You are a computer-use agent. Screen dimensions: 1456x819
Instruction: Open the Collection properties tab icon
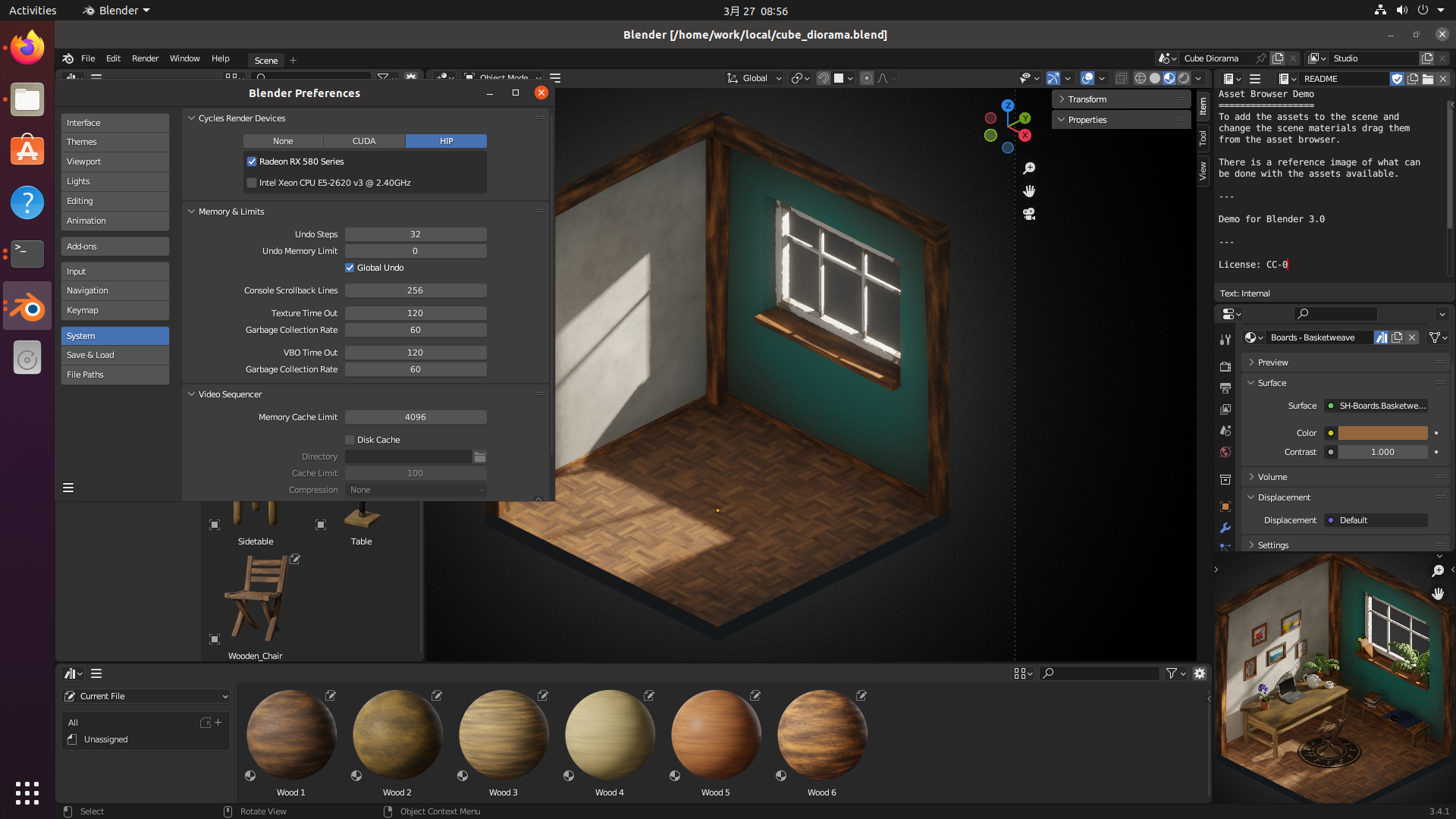[x=1225, y=479]
